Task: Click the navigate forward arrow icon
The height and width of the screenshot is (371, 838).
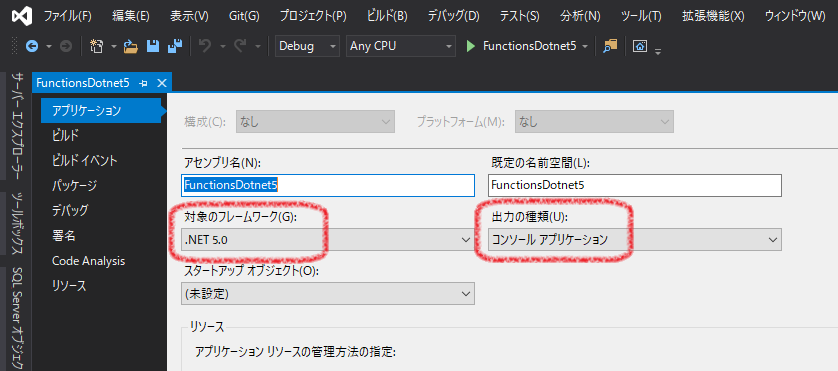Action: 66,47
